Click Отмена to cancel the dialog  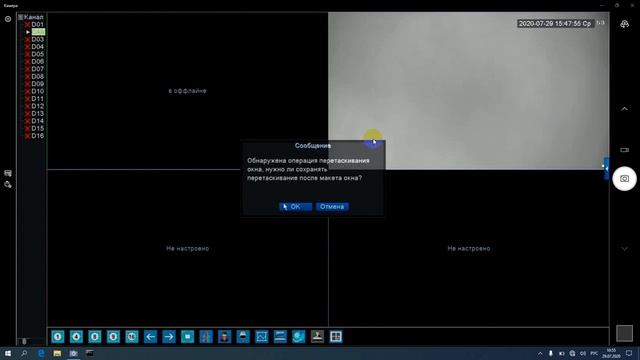pyautogui.click(x=332, y=207)
